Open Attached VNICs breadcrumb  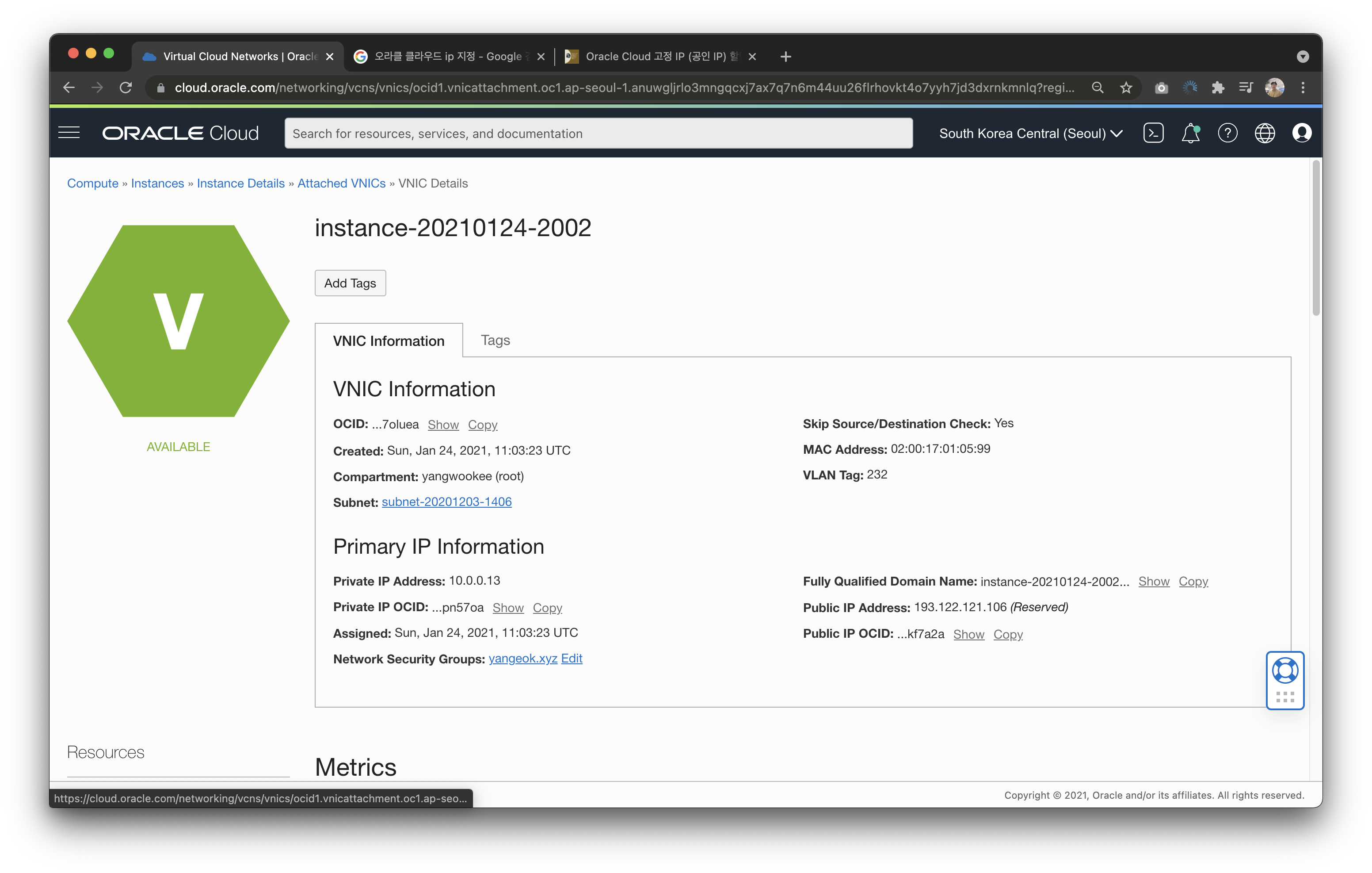(341, 183)
